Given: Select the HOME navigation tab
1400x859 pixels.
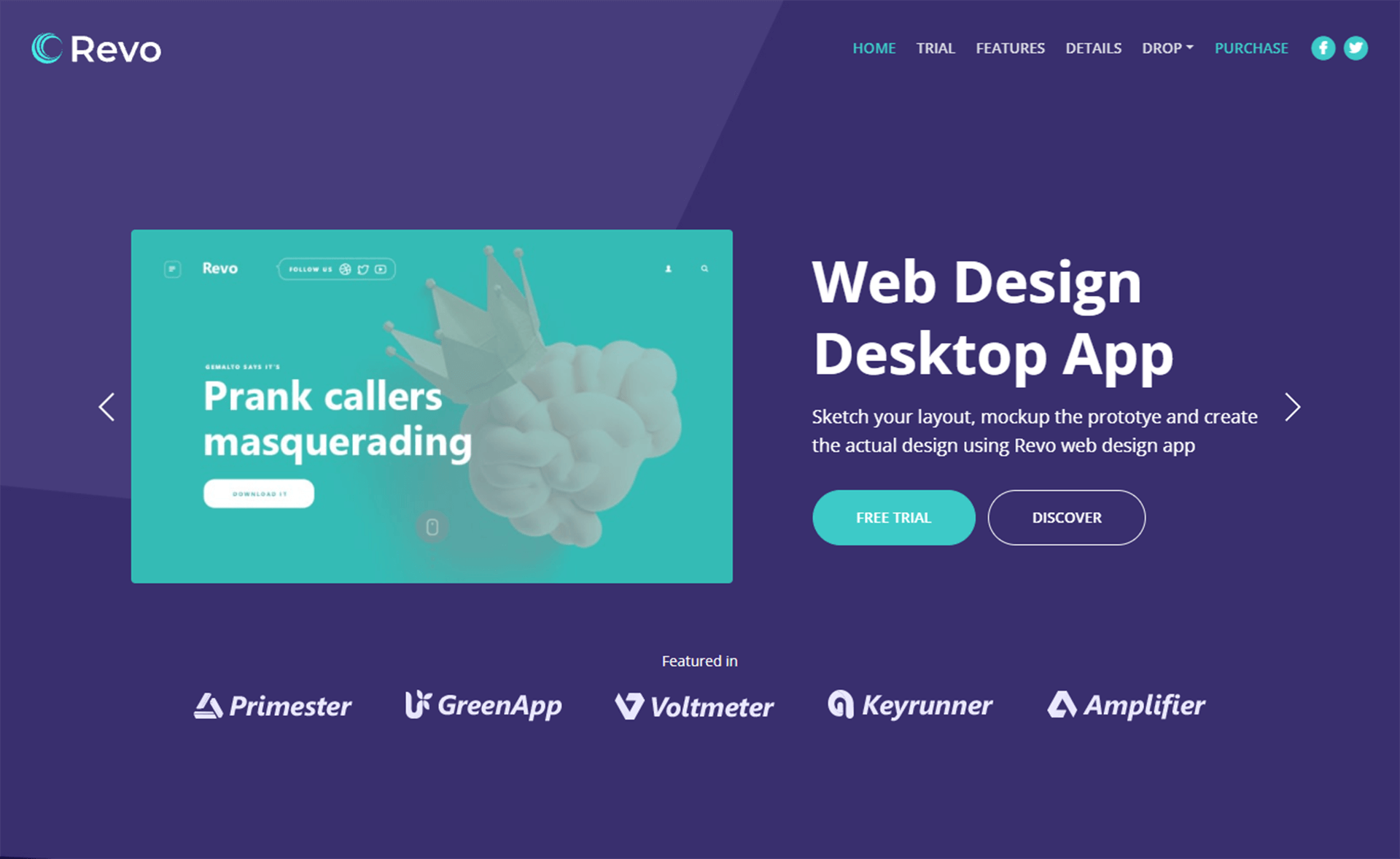Looking at the screenshot, I should pos(873,46).
